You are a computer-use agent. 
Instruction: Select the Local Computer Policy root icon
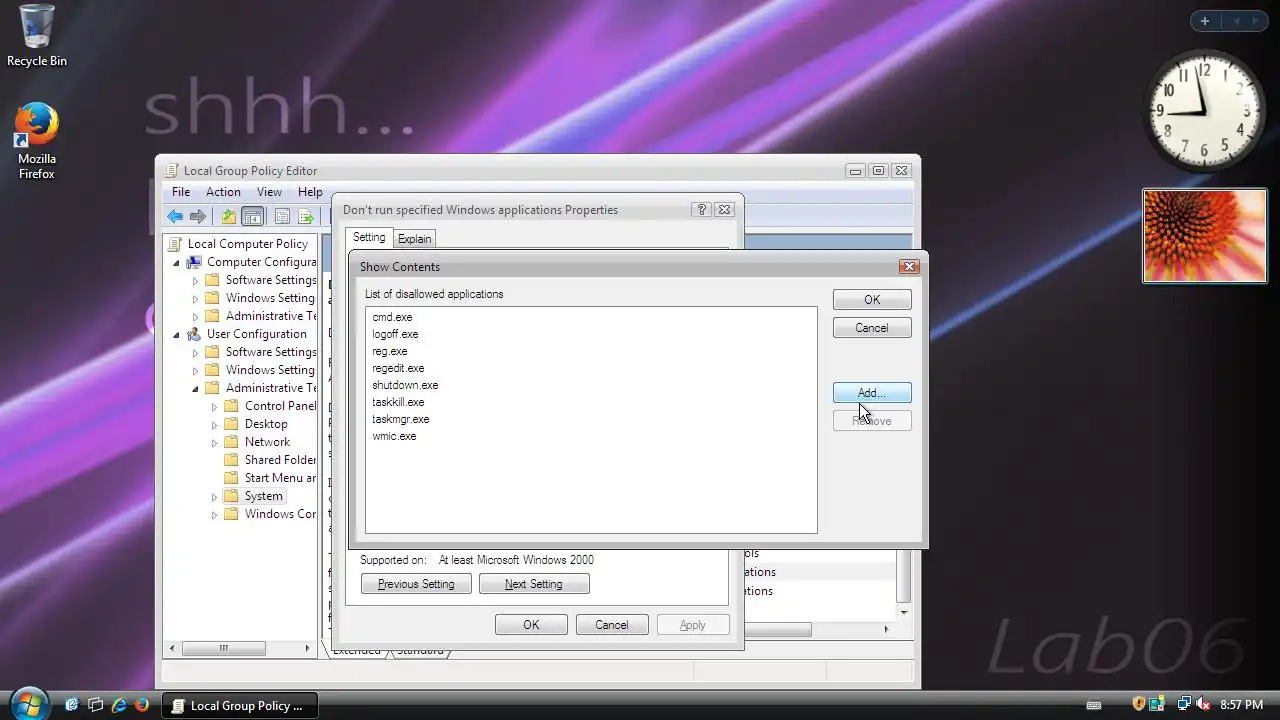[x=176, y=244]
